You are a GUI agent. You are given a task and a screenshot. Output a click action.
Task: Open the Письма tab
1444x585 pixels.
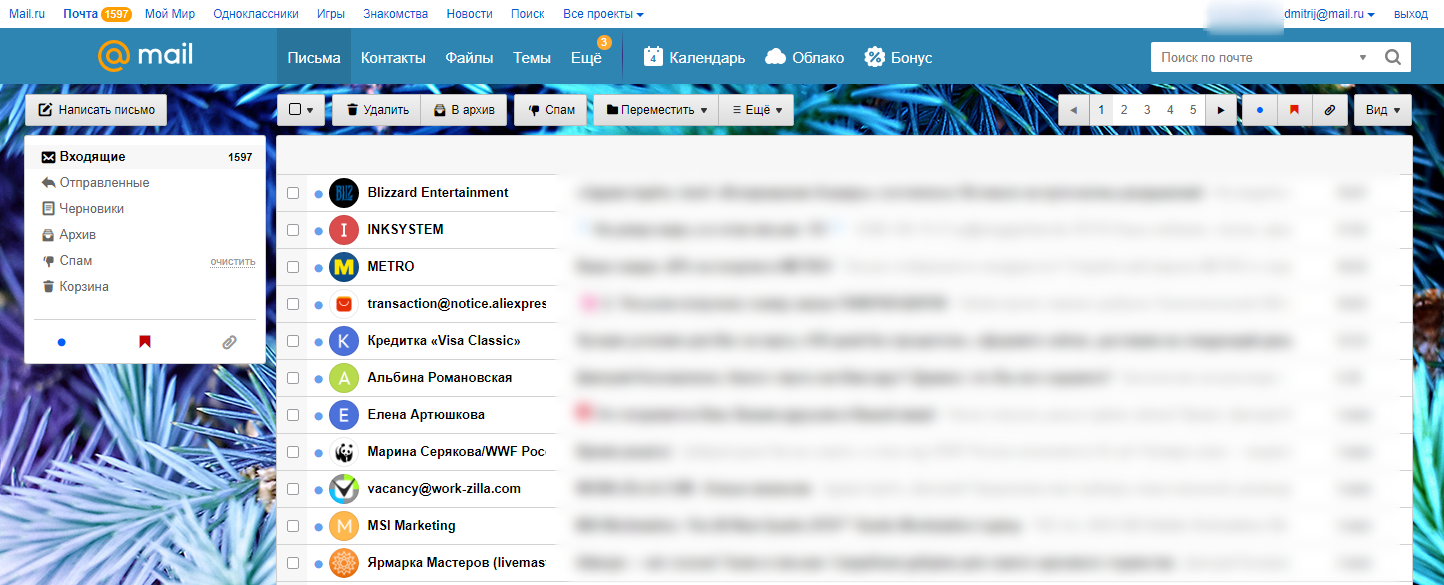[x=314, y=57]
